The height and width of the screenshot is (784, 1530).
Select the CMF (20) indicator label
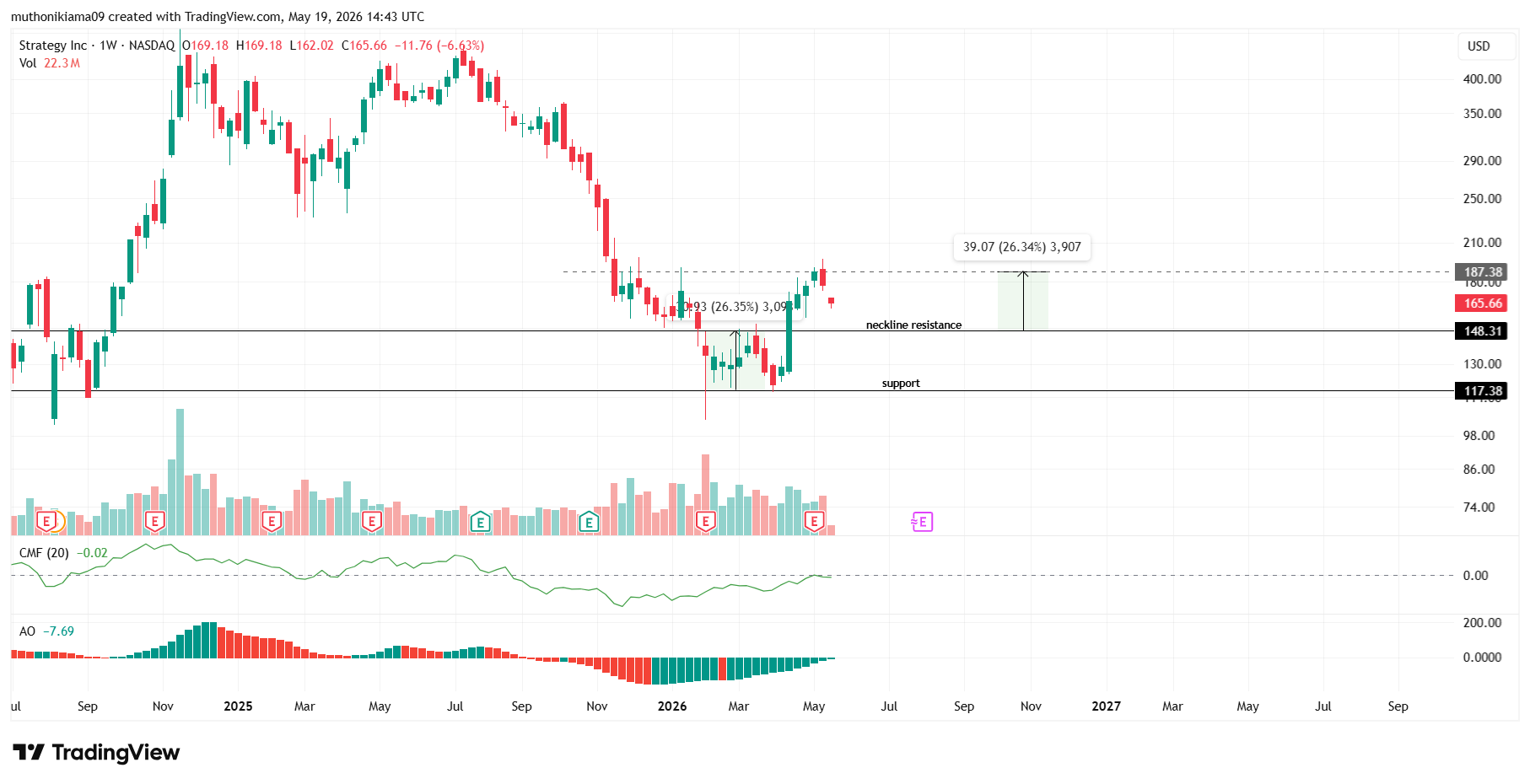click(44, 553)
